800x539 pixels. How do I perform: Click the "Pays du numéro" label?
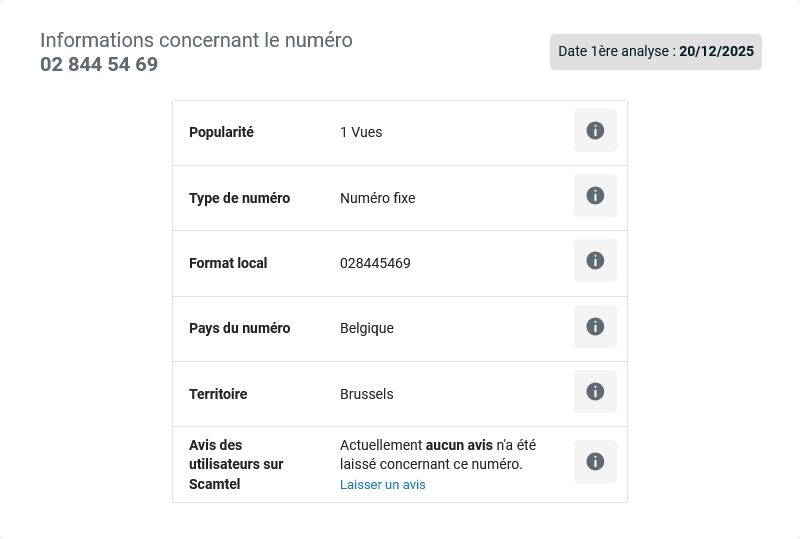pos(239,328)
